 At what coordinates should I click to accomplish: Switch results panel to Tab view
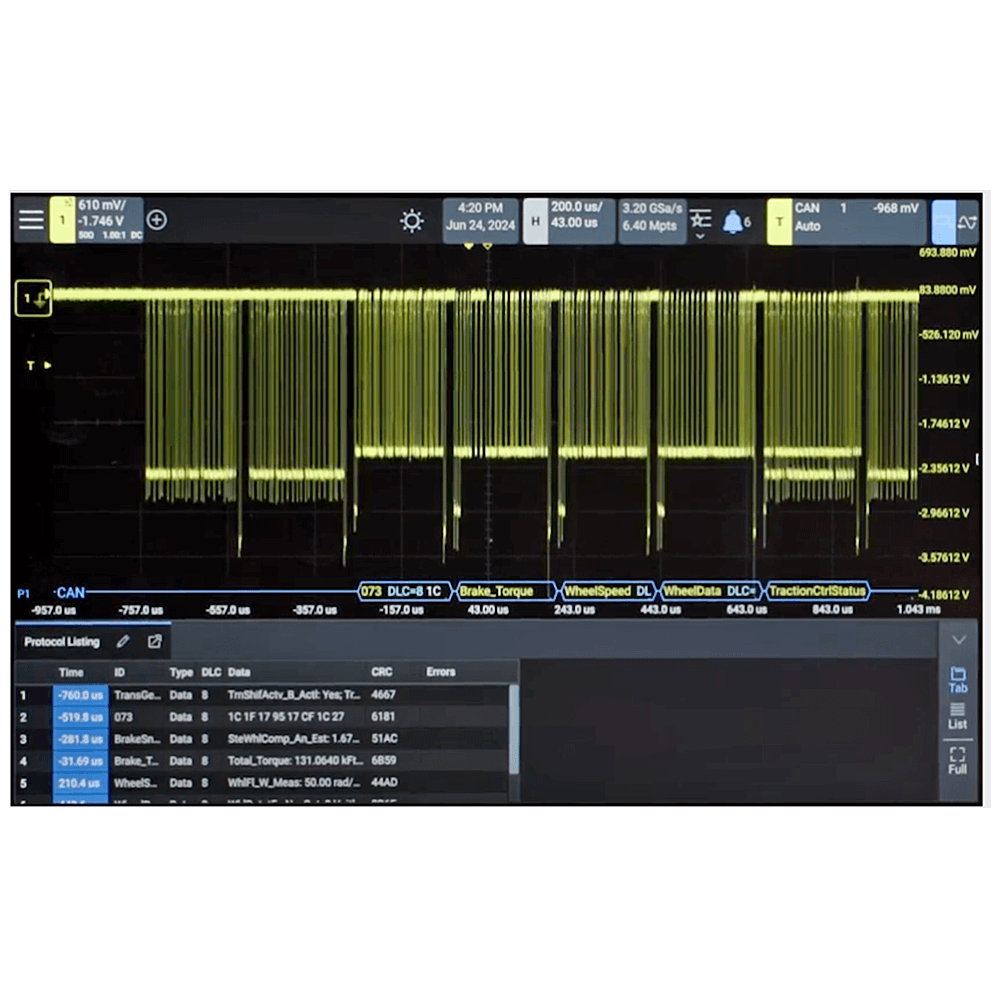[957, 680]
